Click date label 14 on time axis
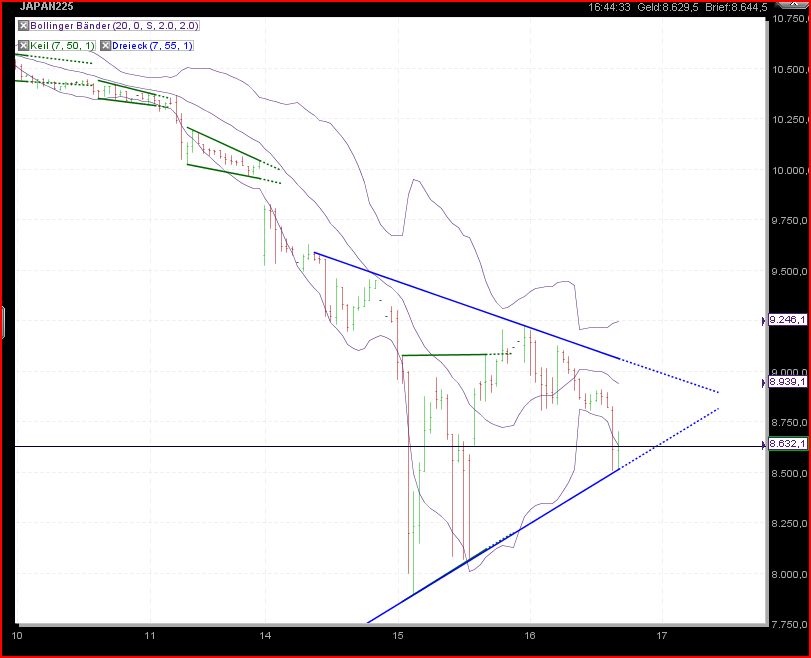The width and height of the screenshot is (811, 658). click(x=265, y=635)
